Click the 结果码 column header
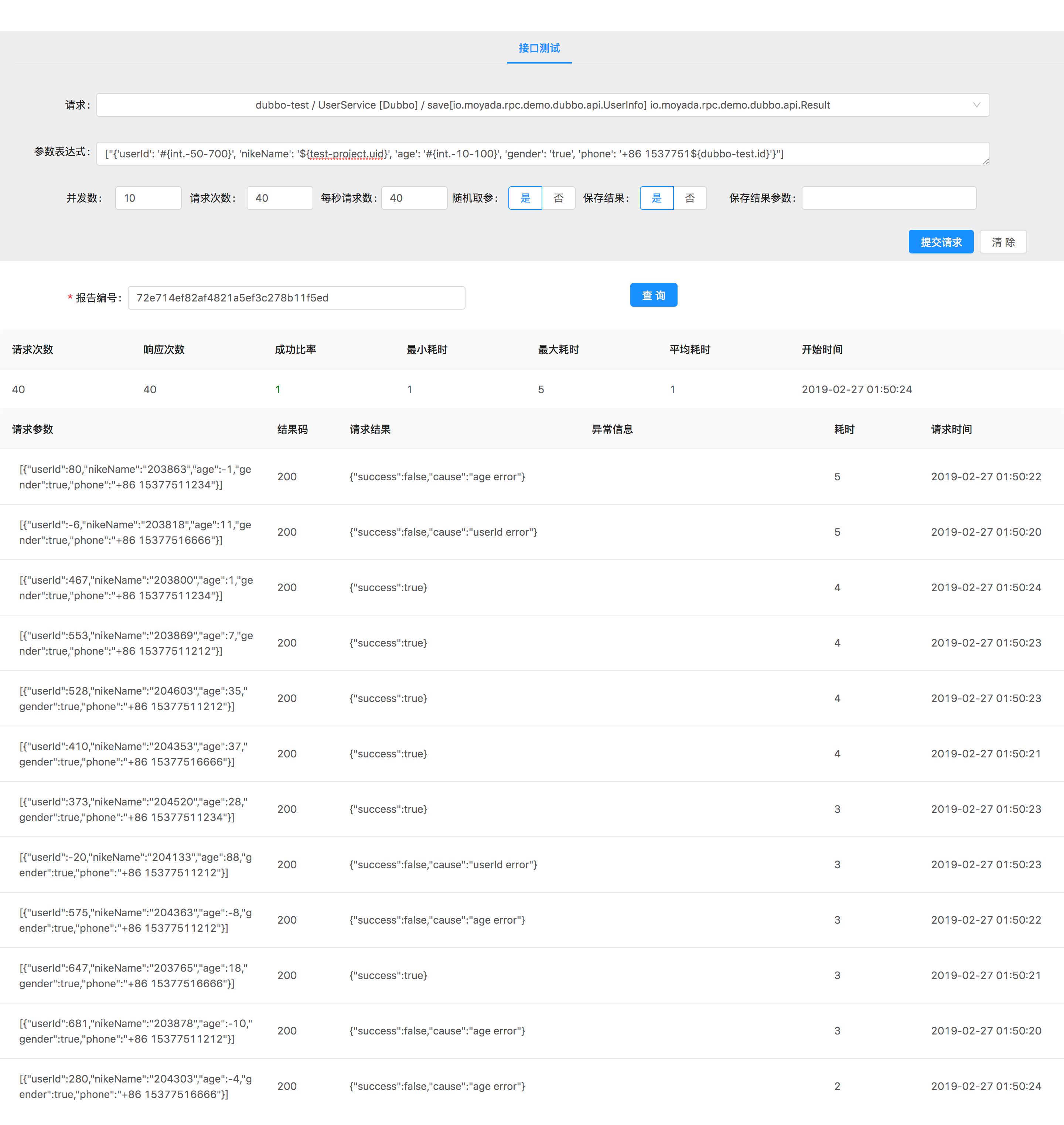This screenshot has width=1064, height=1125. coord(292,429)
